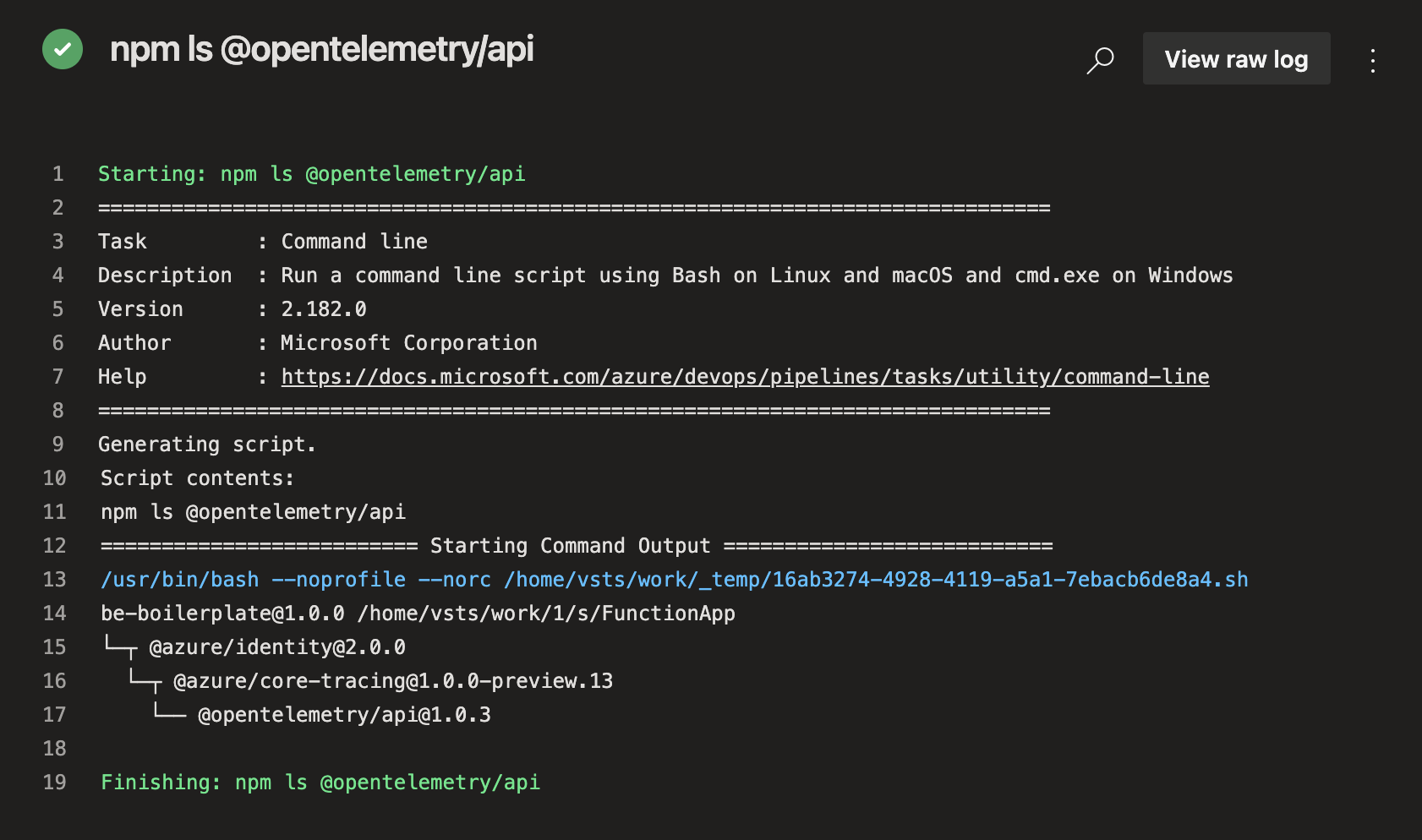Viewport: 1422px width, 840px height.
Task: Select the Finishing line of the log
Action: pyautogui.click(x=320, y=783)
